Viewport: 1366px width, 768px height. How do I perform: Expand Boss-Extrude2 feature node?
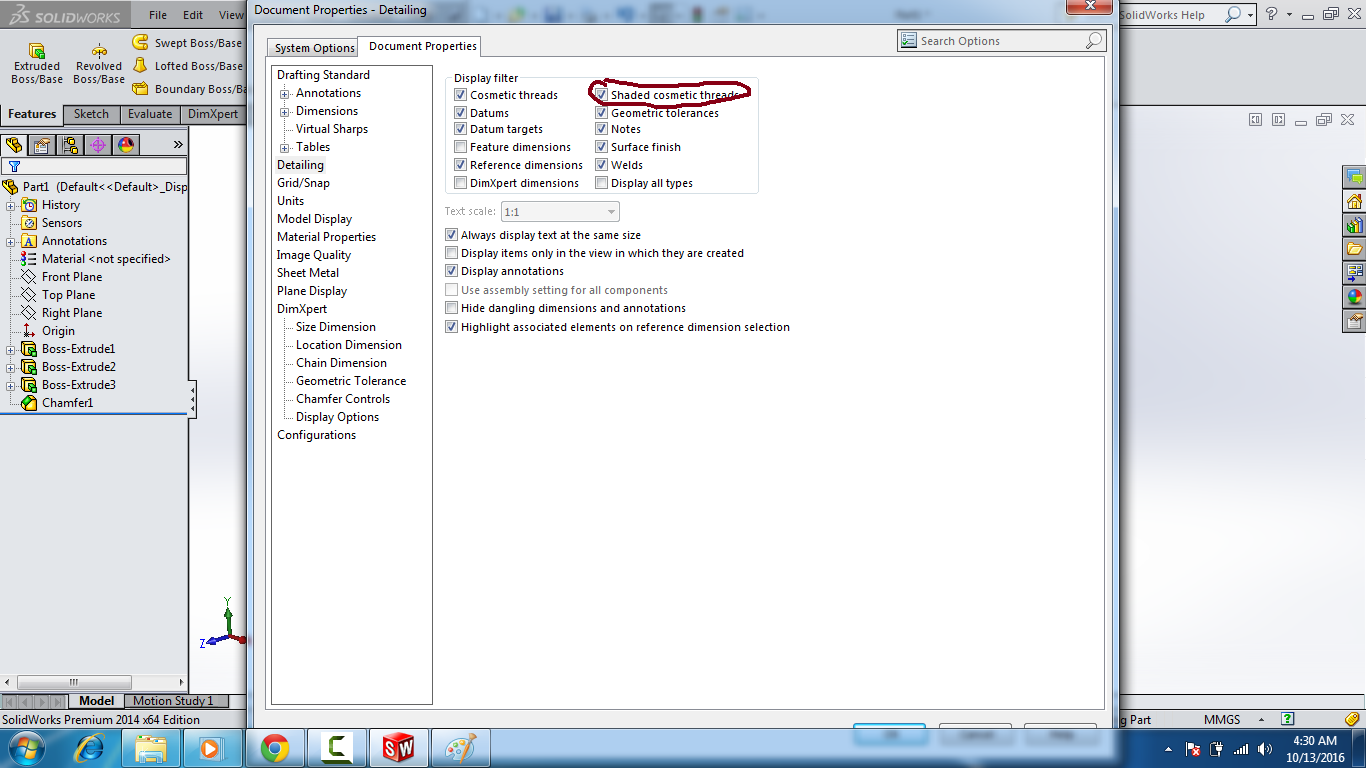tap(11, 367)
